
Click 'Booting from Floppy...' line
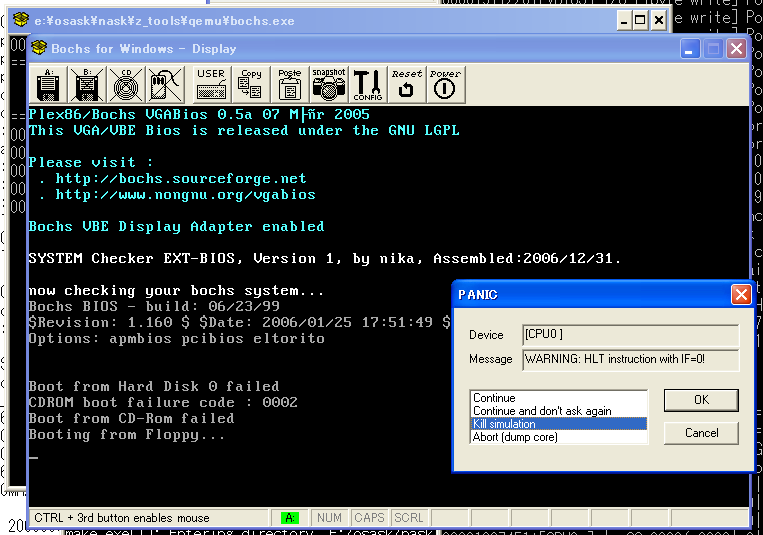(x=127, y=434)
